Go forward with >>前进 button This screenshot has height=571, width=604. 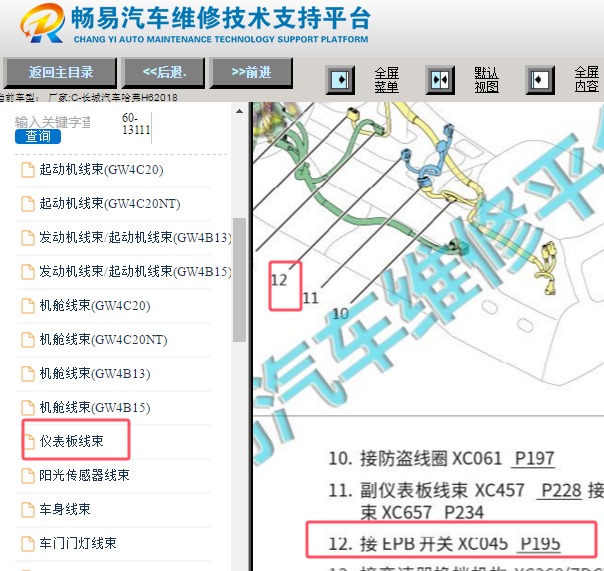pyautogui.click(x=251, y=72)
